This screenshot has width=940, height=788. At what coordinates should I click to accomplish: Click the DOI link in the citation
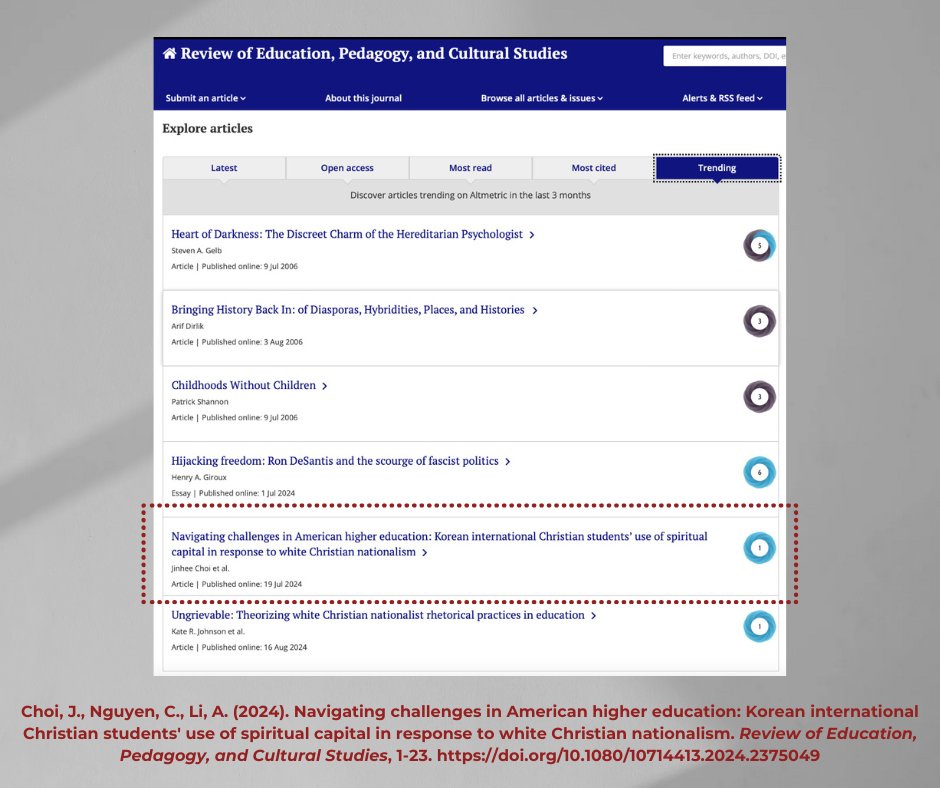coord(628,755)
